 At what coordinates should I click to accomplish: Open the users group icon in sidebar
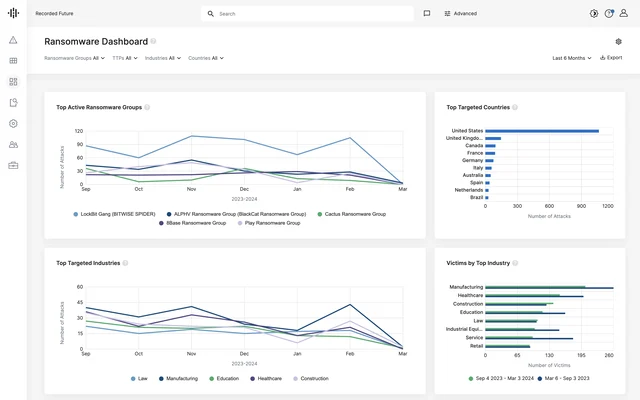(x=13, y=144)
